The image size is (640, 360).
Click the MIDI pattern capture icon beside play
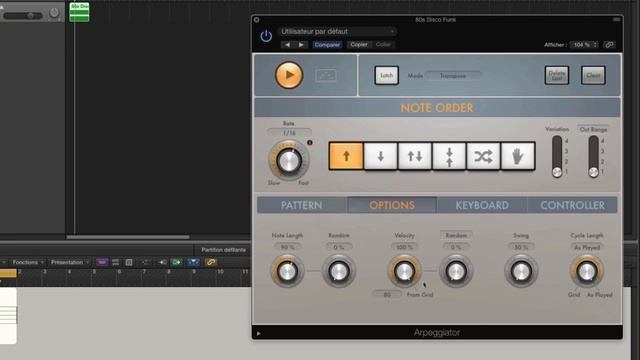(326, 75)
